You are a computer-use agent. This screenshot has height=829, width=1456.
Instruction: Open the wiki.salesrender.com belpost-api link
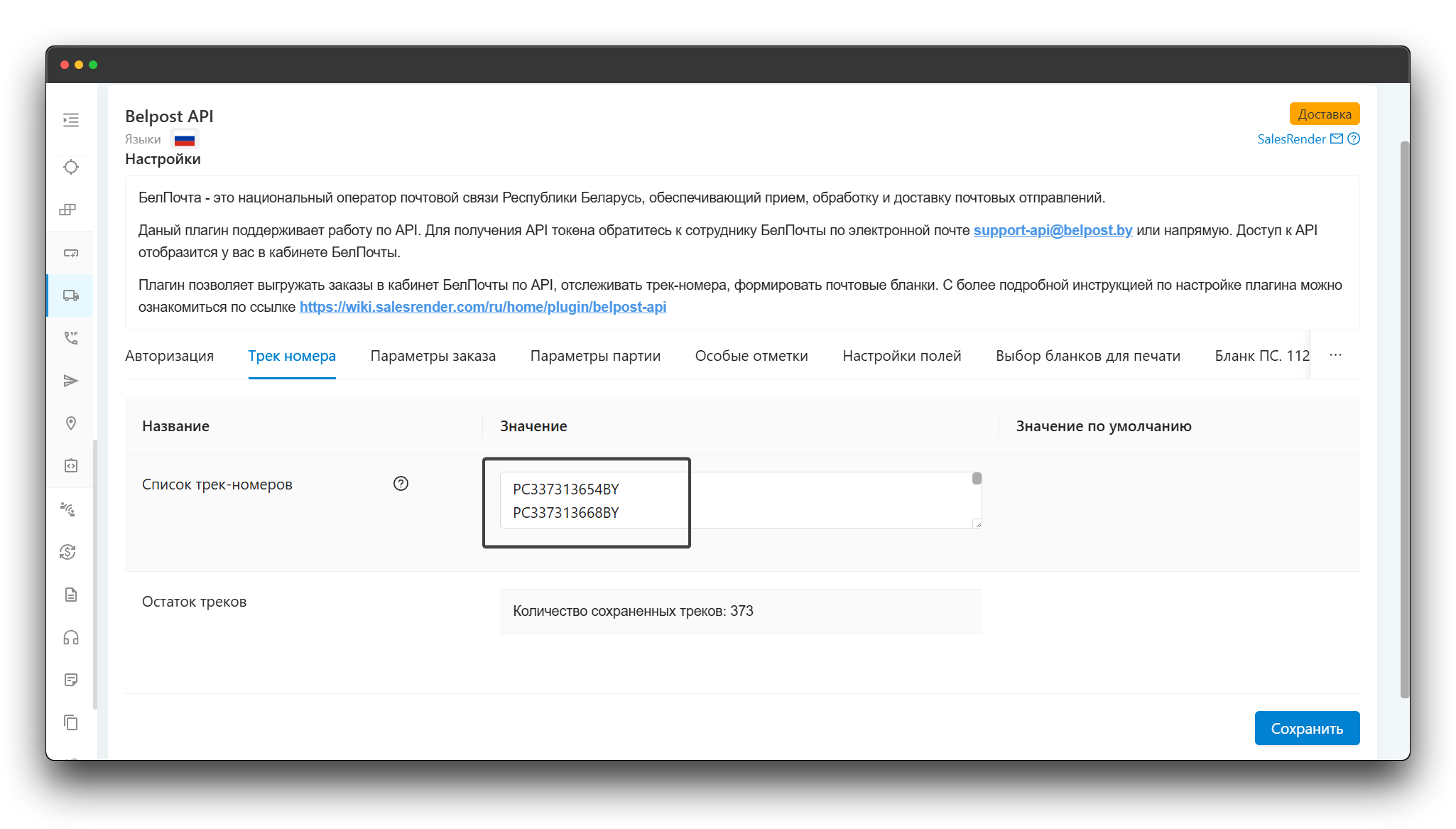[483, 307]
